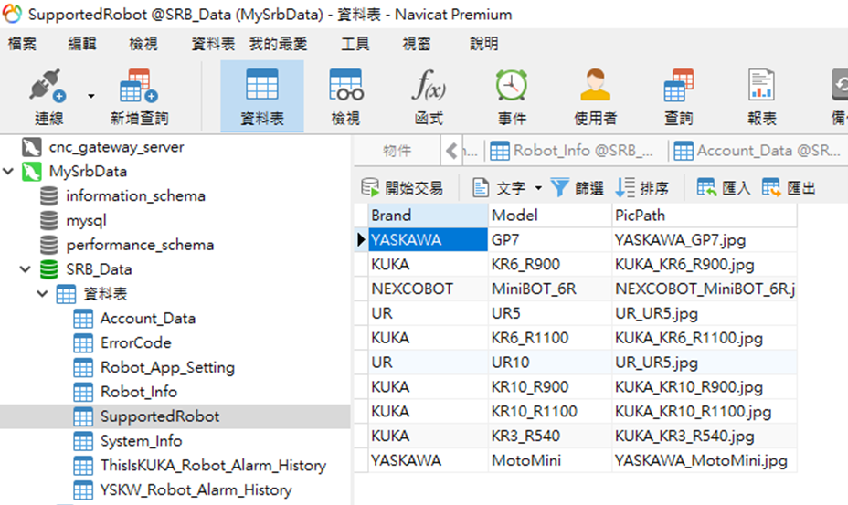
Task: Click the Text (文字) button
Action: (499, 188)
